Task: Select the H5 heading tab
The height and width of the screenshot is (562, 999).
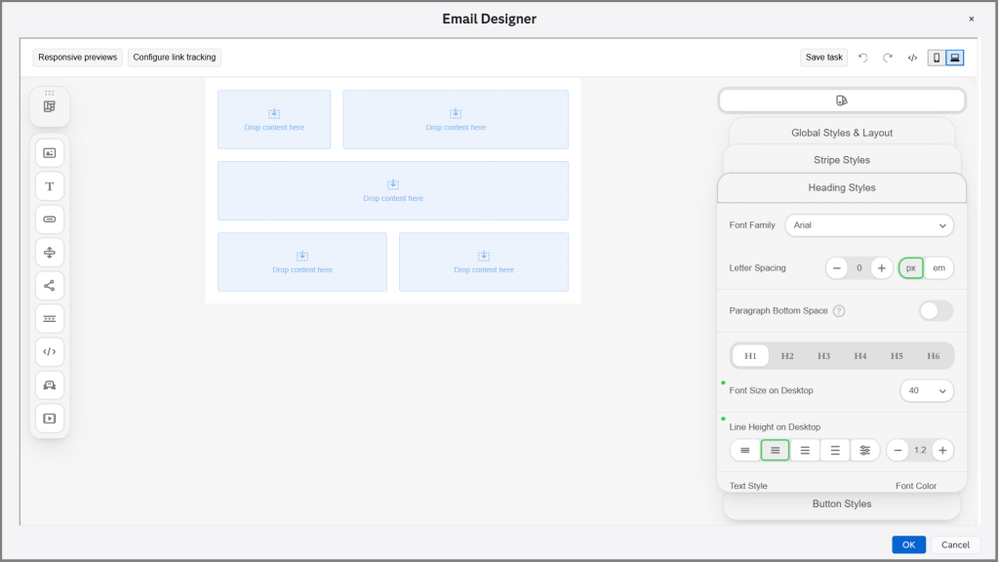Action: pos(896,356)
